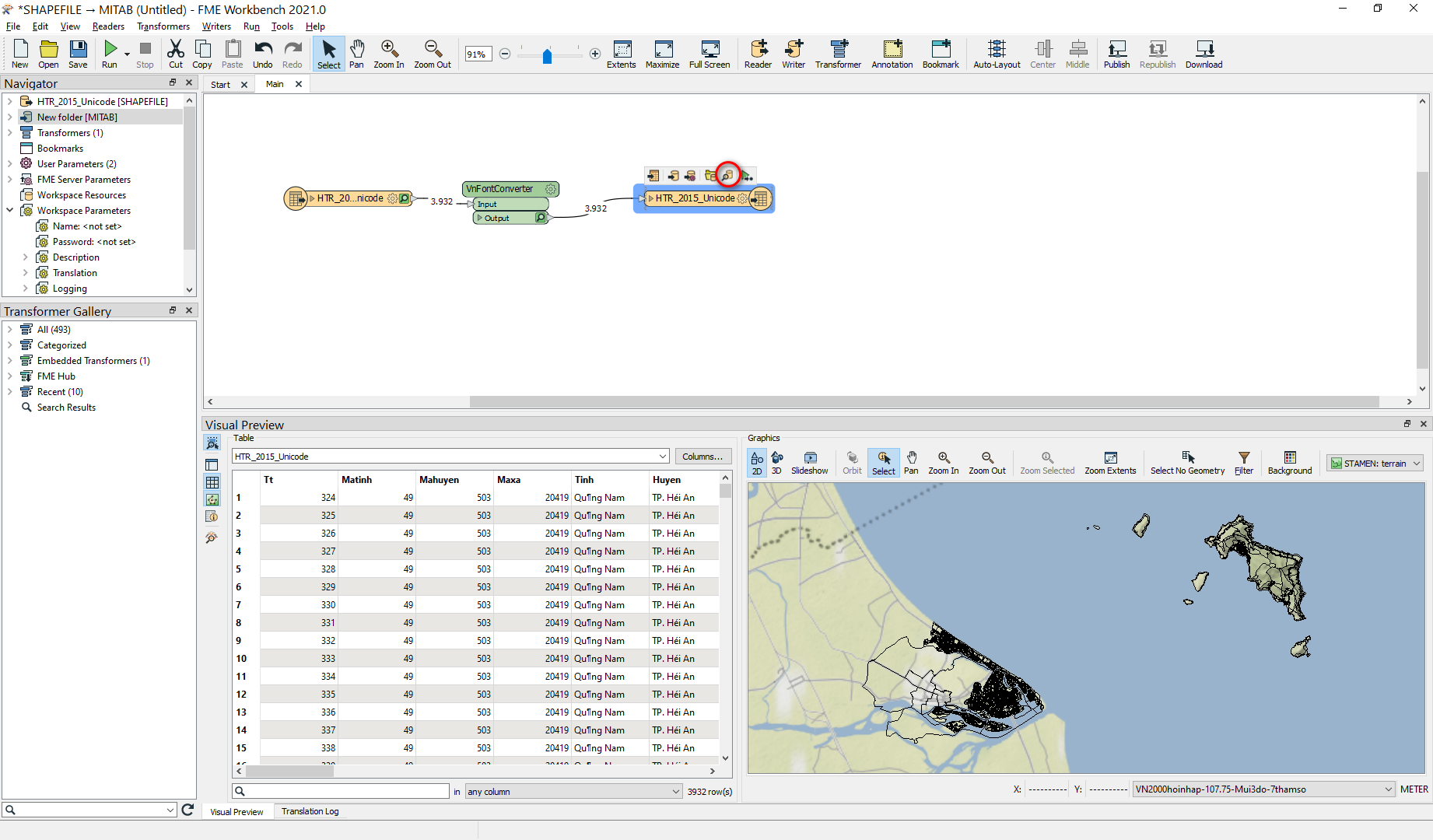Expand the HTR_2015_Unicode [SHAPEFILE] node
This screenshot has width=1433, height=840.
9,101
